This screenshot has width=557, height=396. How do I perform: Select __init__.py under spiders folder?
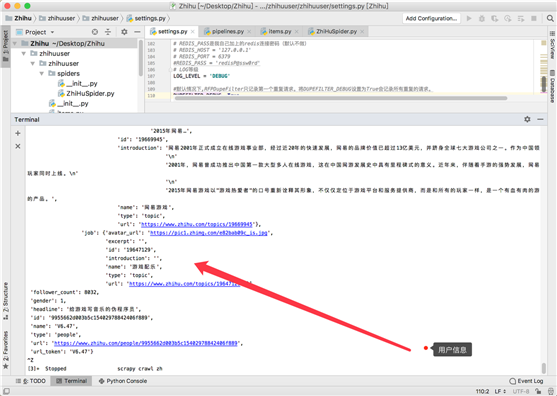(x=77, y=83)
